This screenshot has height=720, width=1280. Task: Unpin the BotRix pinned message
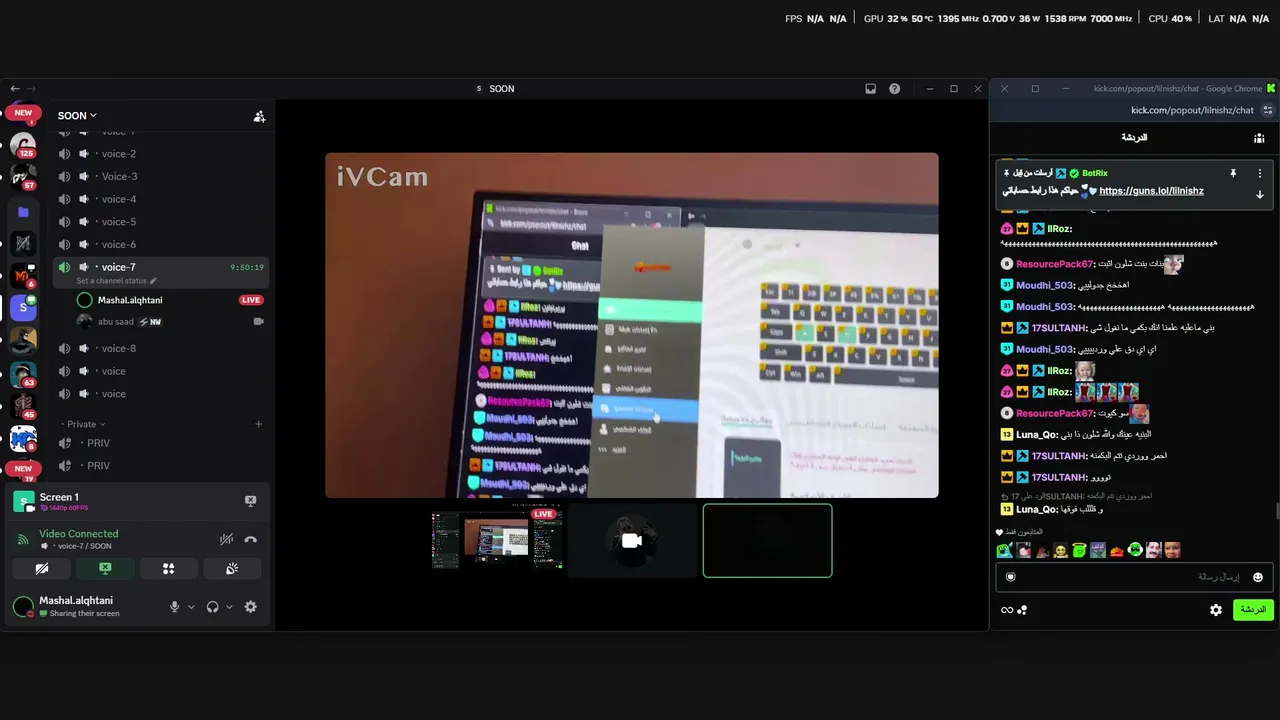click(x=1233, y=173)
